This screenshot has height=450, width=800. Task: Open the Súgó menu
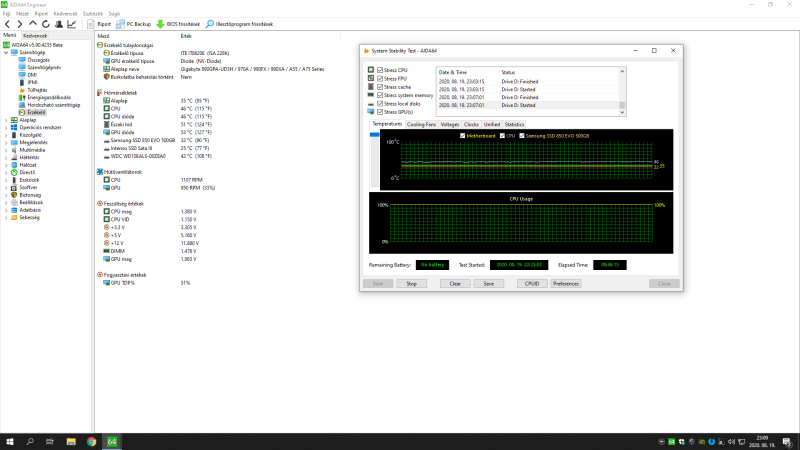click(x=114, y=14)
